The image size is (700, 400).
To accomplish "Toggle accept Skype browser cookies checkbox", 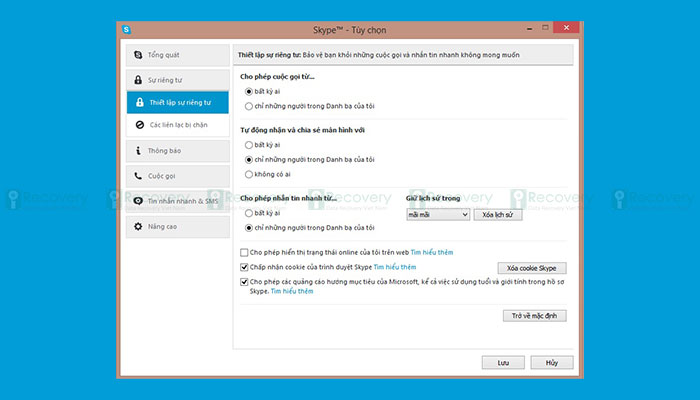I will 244,267.
